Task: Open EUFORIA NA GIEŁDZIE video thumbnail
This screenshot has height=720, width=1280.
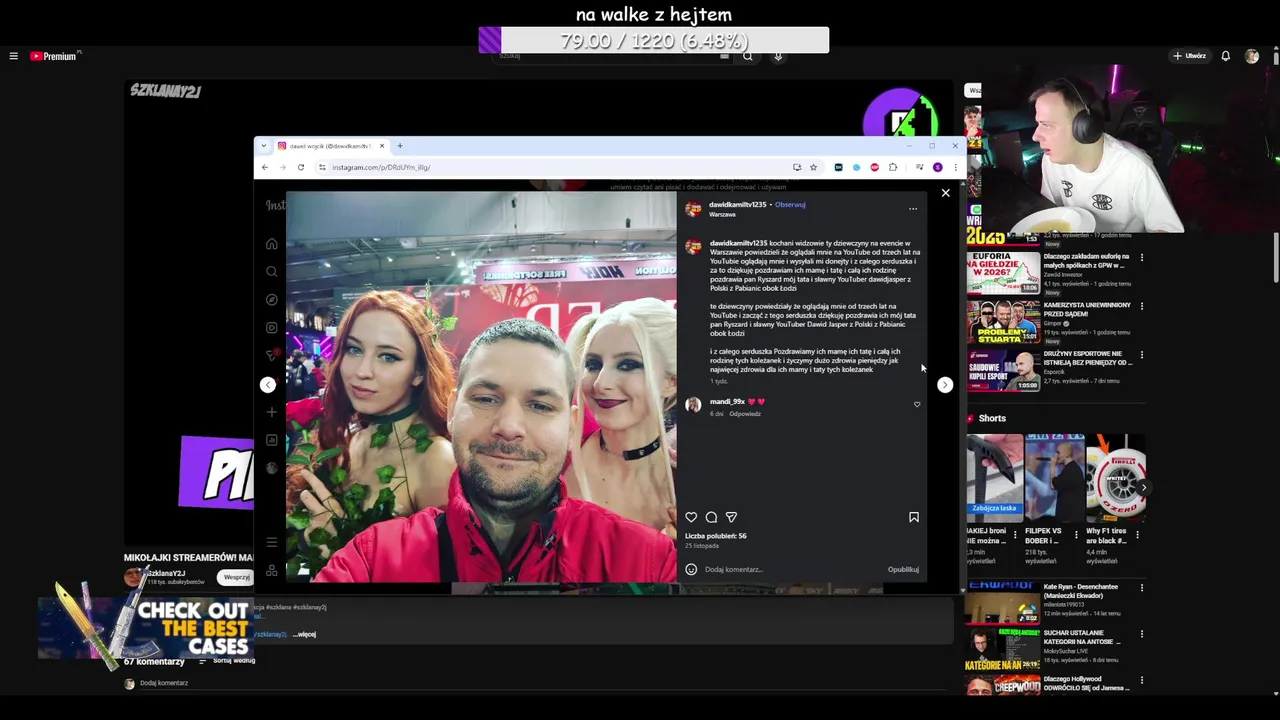Action: click(x=1003, y=272)
